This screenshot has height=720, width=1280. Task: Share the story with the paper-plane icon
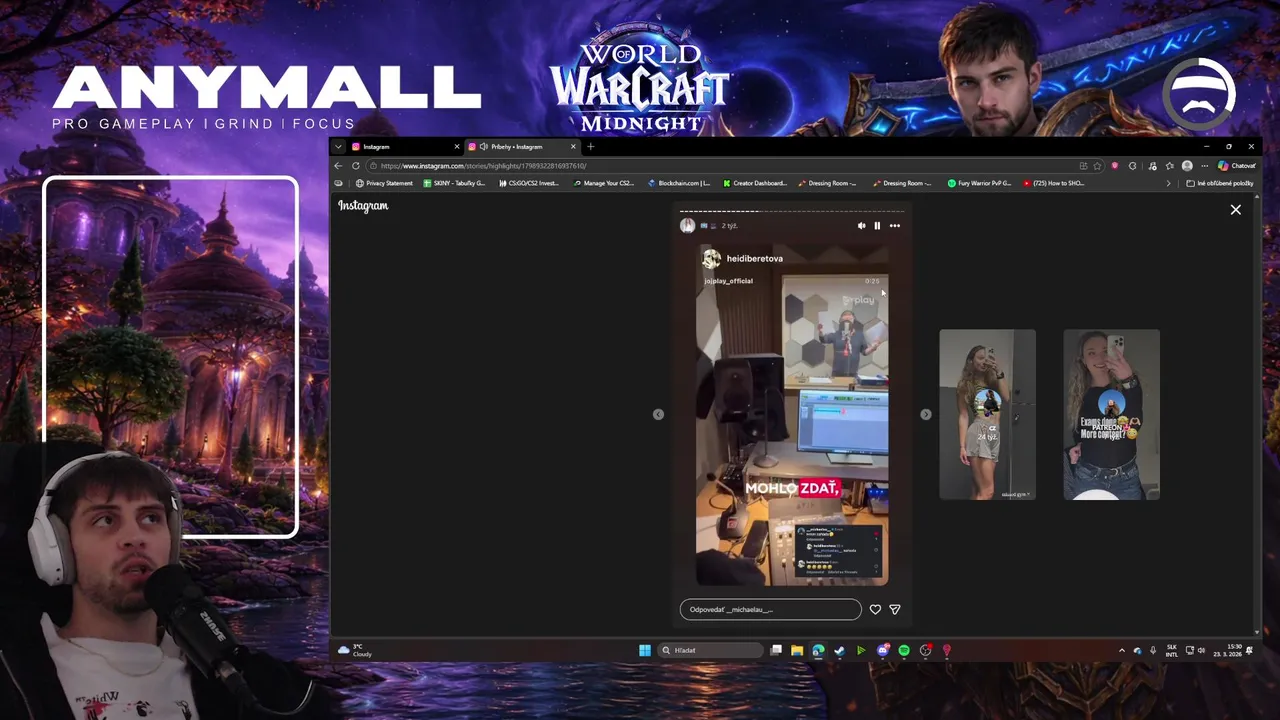coord(895,609)
